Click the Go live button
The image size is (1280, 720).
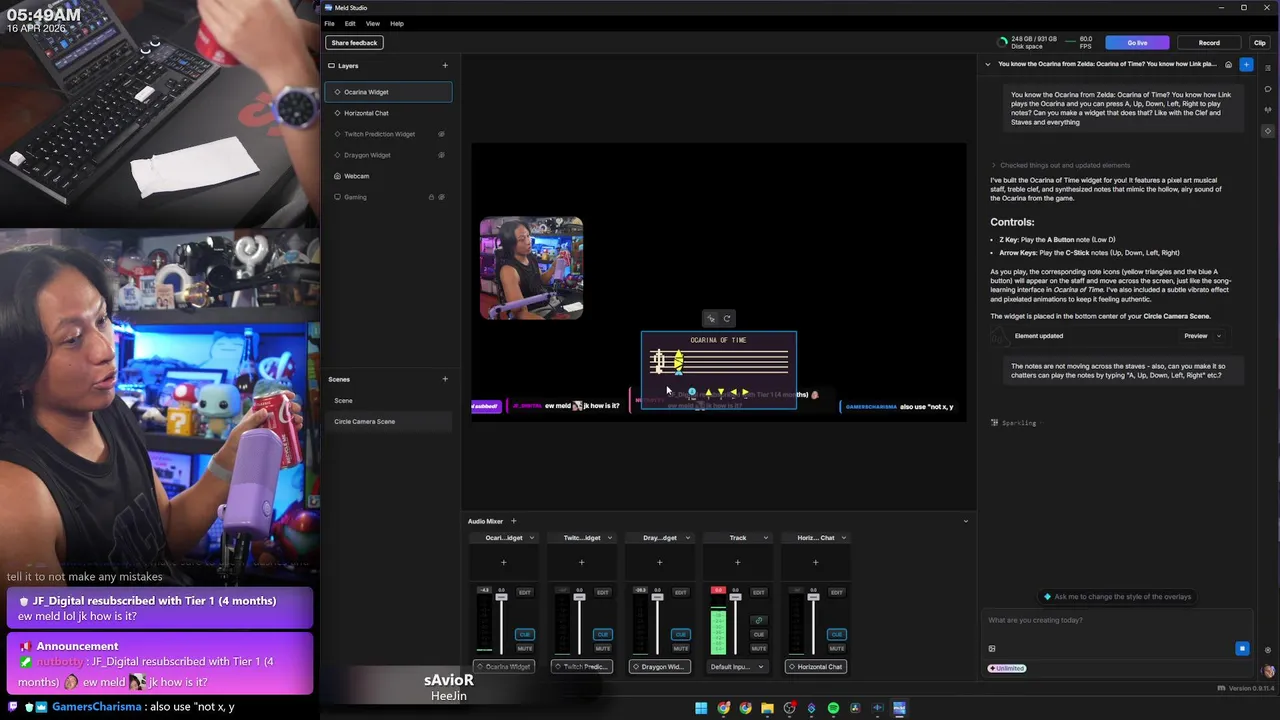click(1137, 43)
